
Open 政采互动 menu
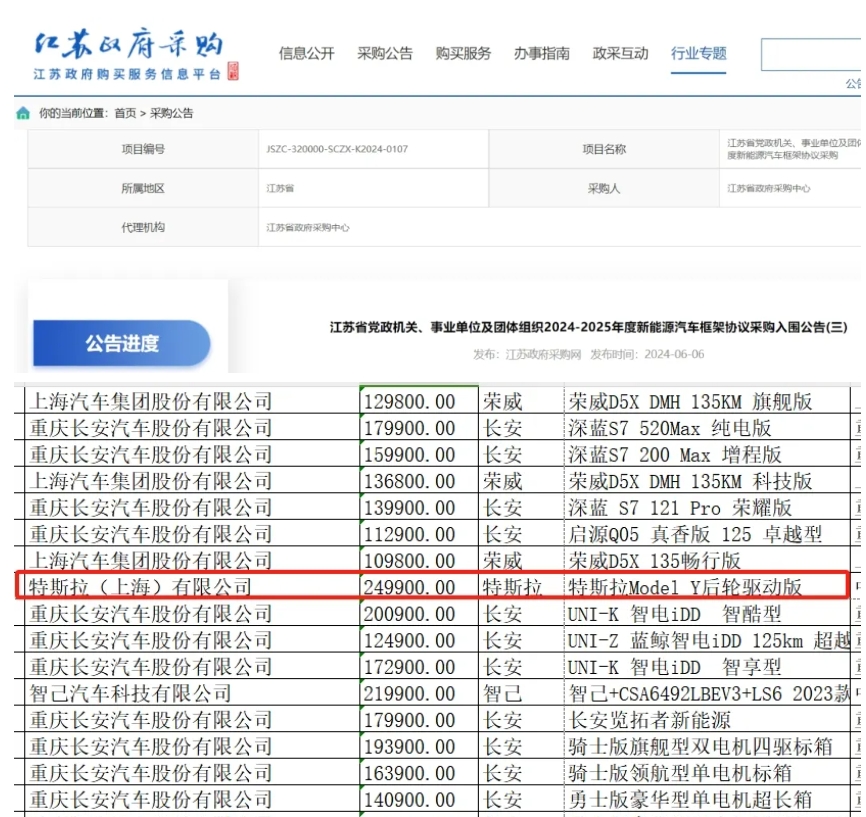click(x=620, y=54)
